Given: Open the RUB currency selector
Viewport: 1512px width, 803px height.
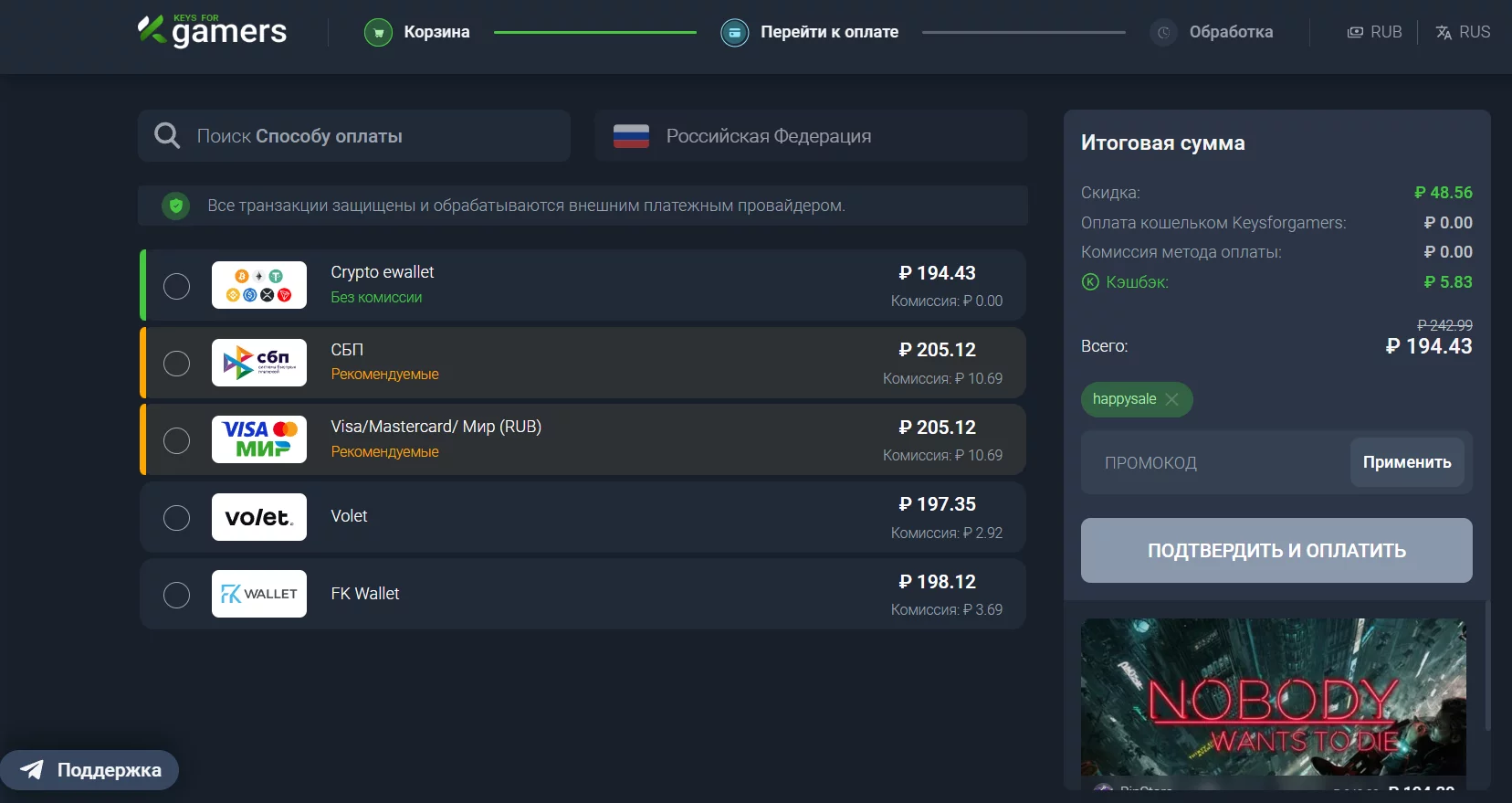Looking at the screenshot, I should tap(1374, 32).
